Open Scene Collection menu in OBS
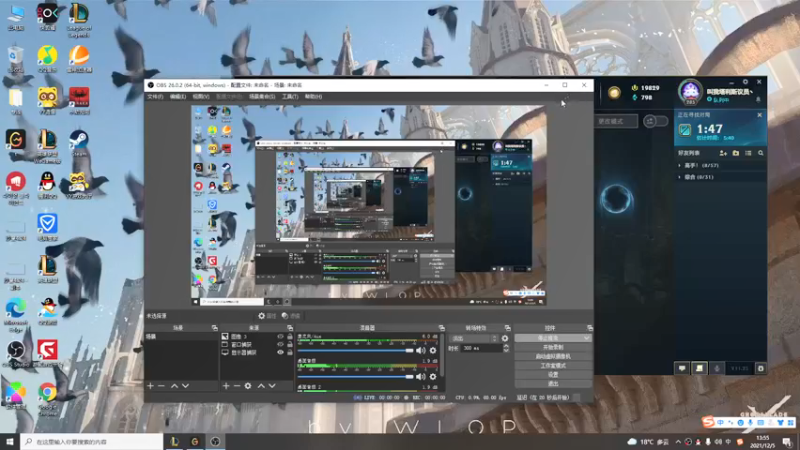Screen dimensions: 800x450 coord(262,96)
